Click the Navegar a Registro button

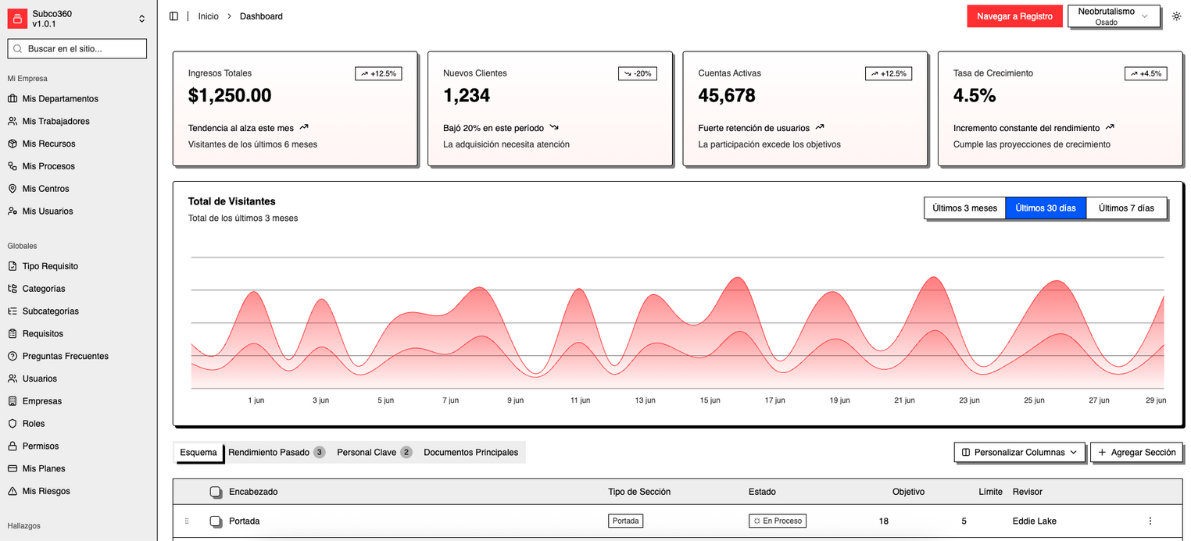(1014, 16)
